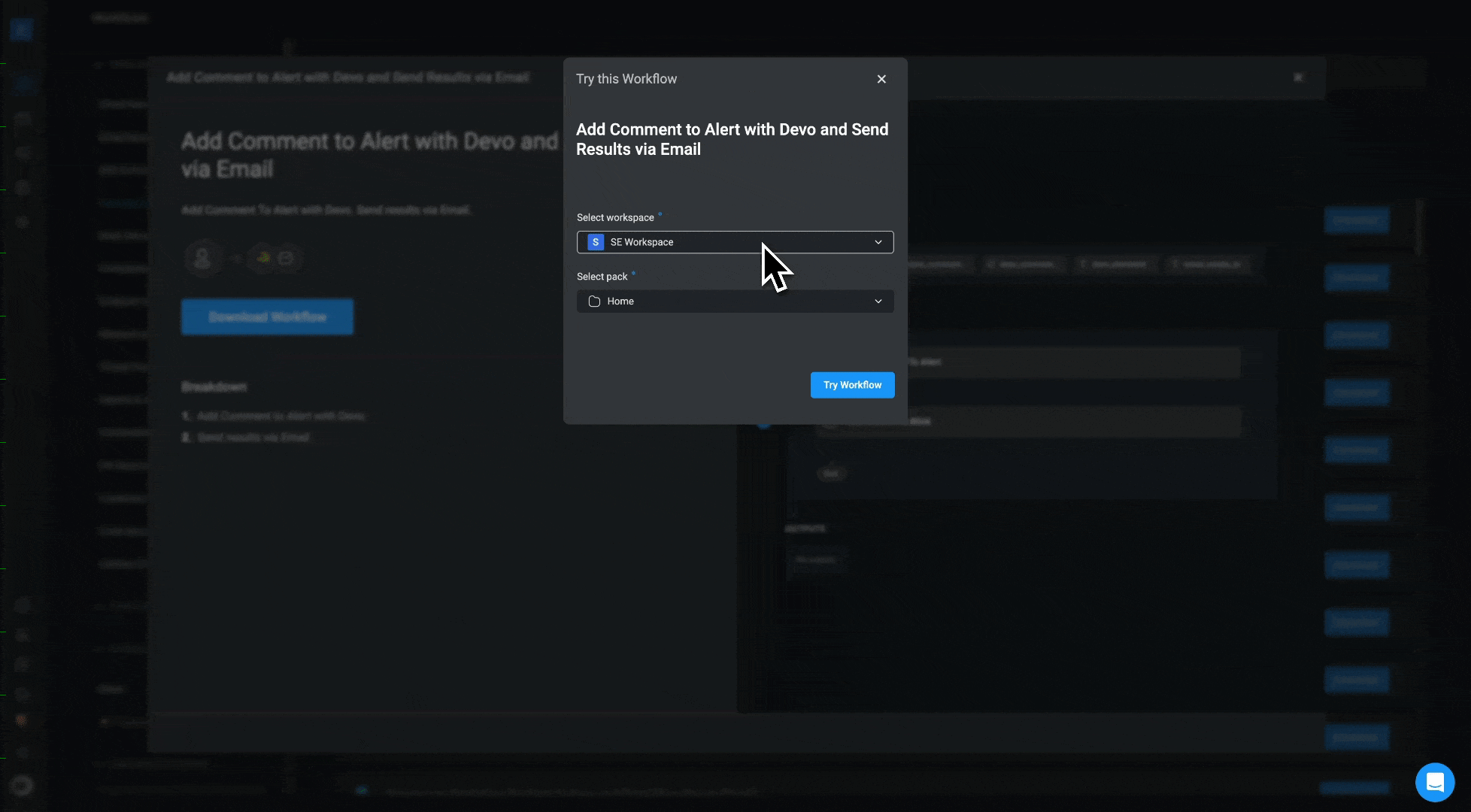Click the user trigger icon under description
This screenshot has width=1471, height=812.
202,258
